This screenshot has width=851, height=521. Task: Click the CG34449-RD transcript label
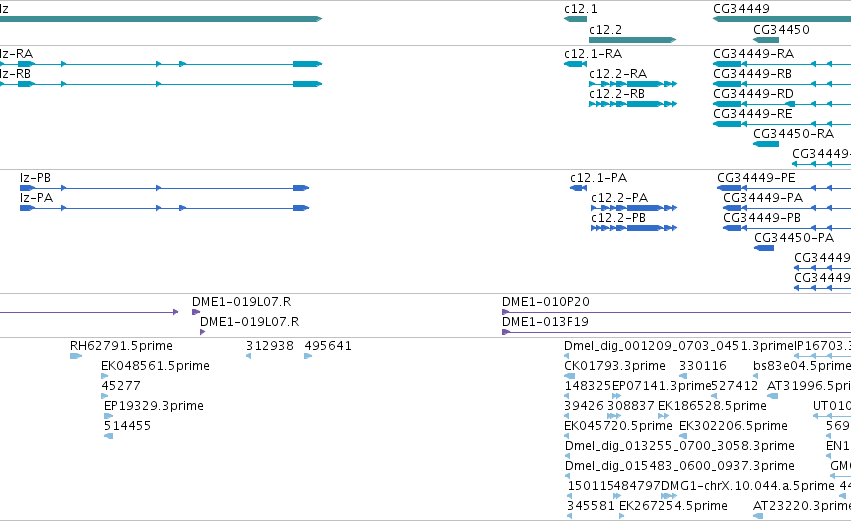(753, 94)
